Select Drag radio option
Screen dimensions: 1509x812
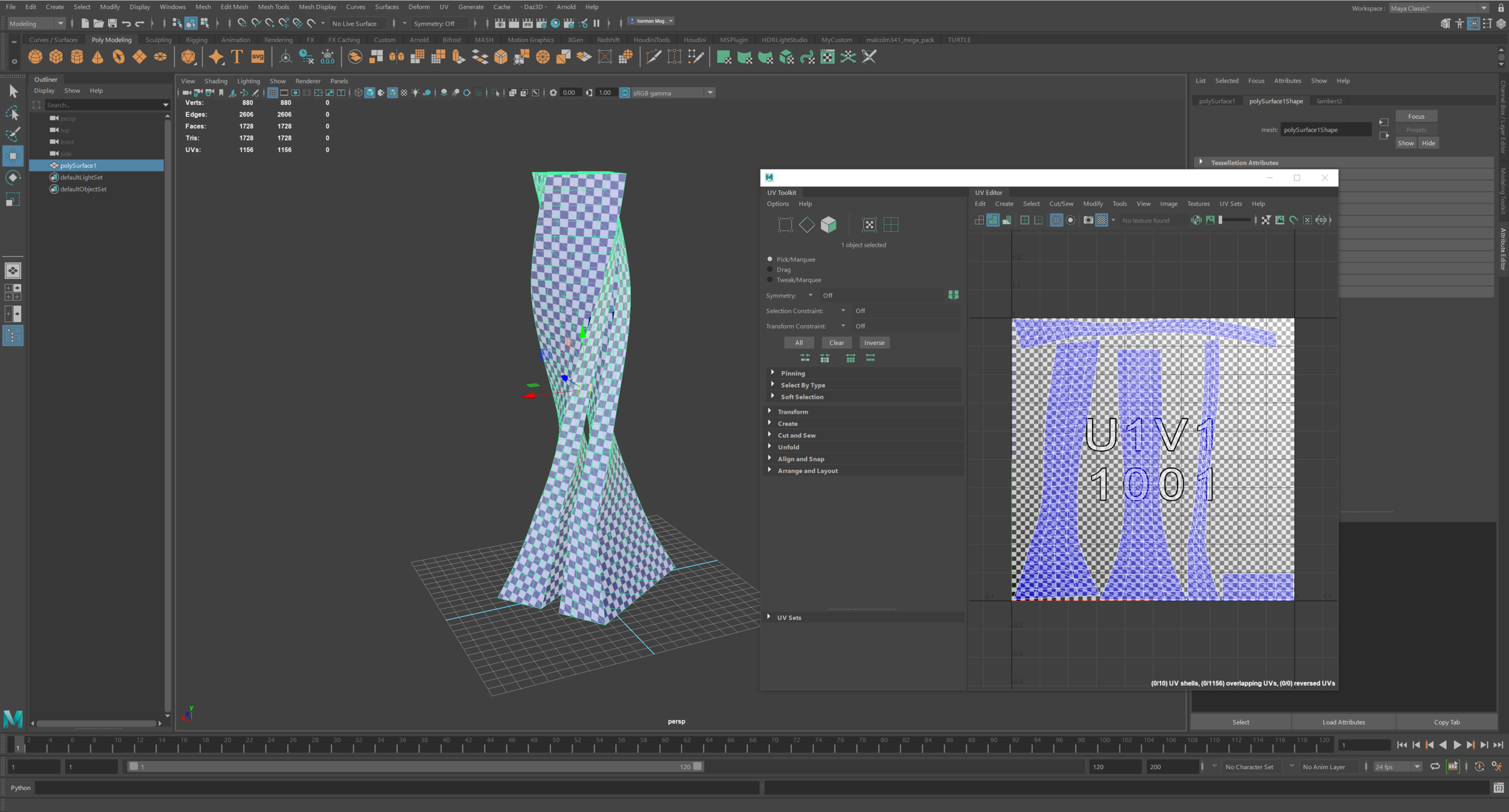(x=770, y=270)
